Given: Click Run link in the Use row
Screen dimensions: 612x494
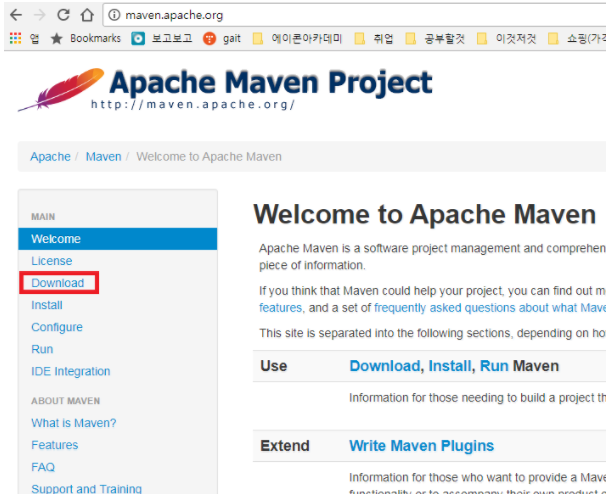Looking at the screenshot, I should 494,366.
